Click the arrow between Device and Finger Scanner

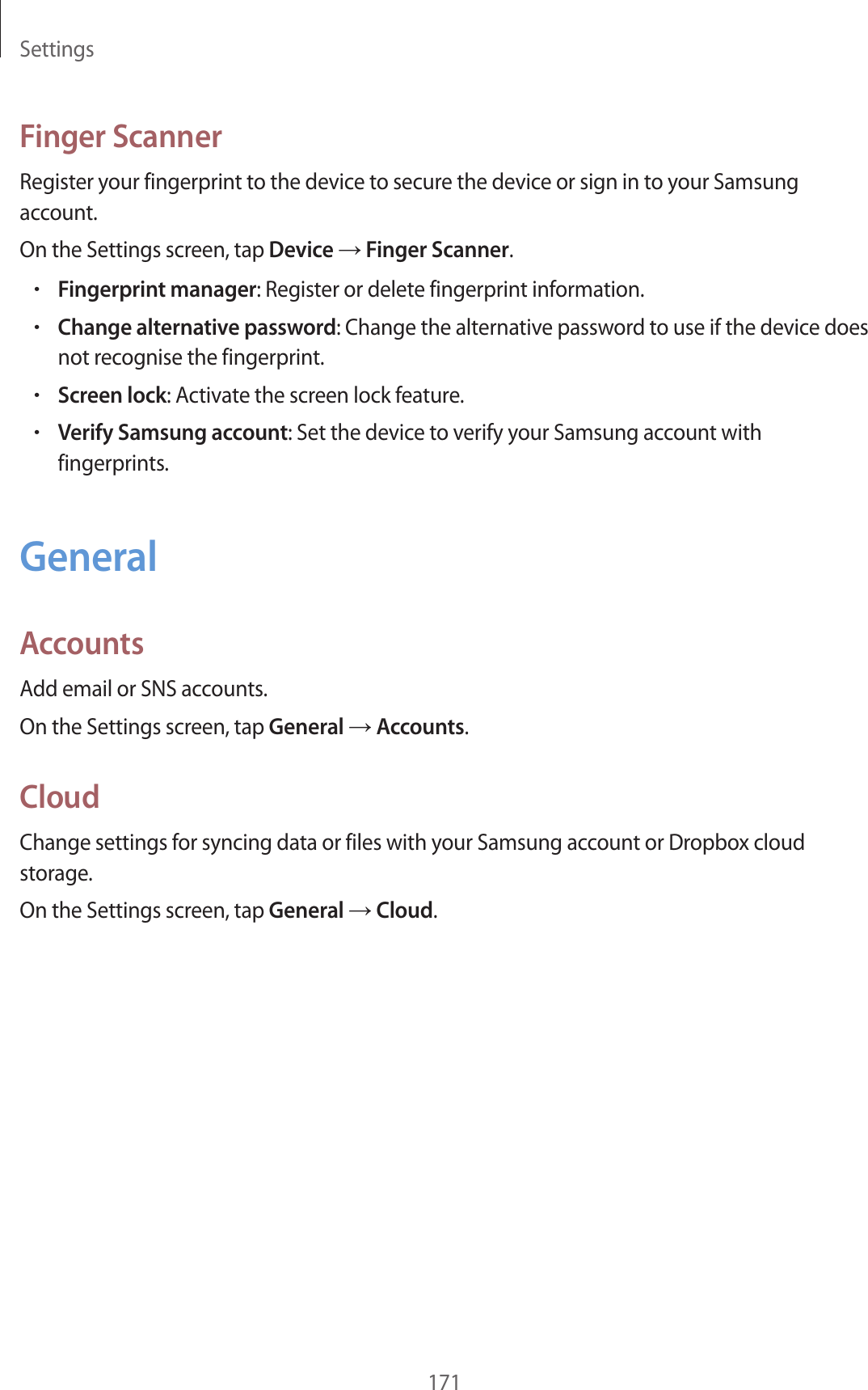pyautogui.click(x=349, y=251)
